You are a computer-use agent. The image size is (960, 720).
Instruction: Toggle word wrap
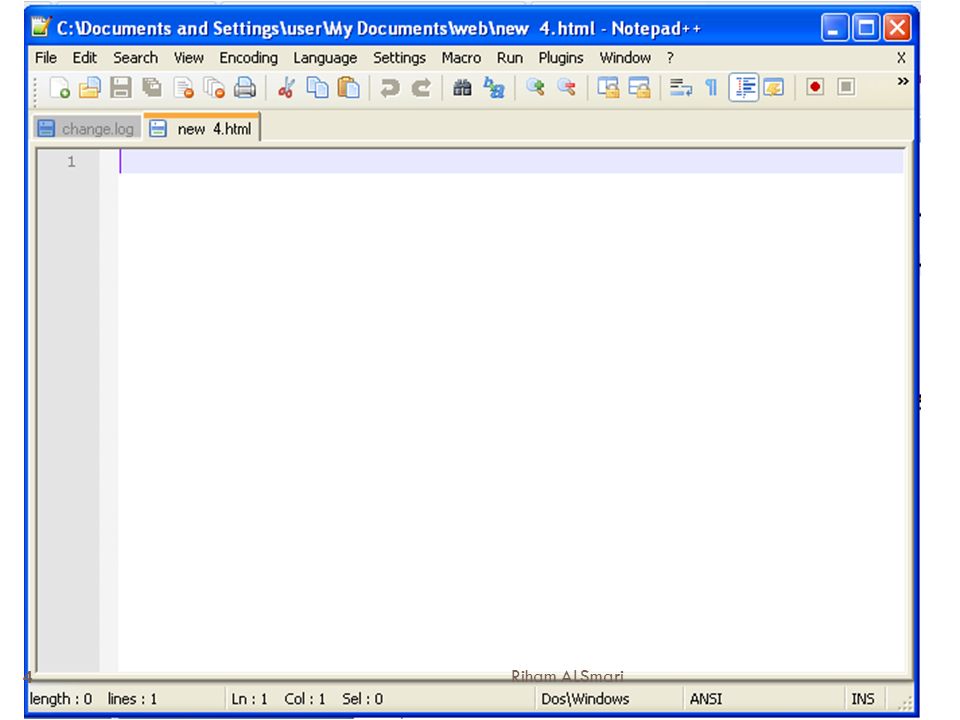pyautogui.click(x=680, y=88)
